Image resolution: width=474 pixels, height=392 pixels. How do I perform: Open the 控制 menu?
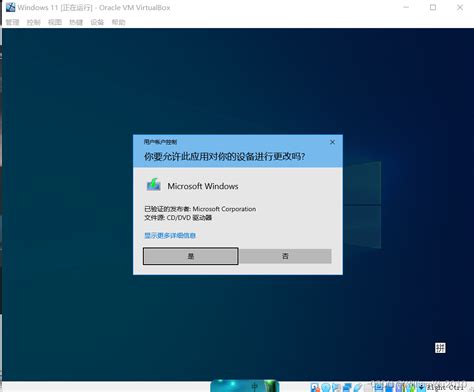(33, 22)
